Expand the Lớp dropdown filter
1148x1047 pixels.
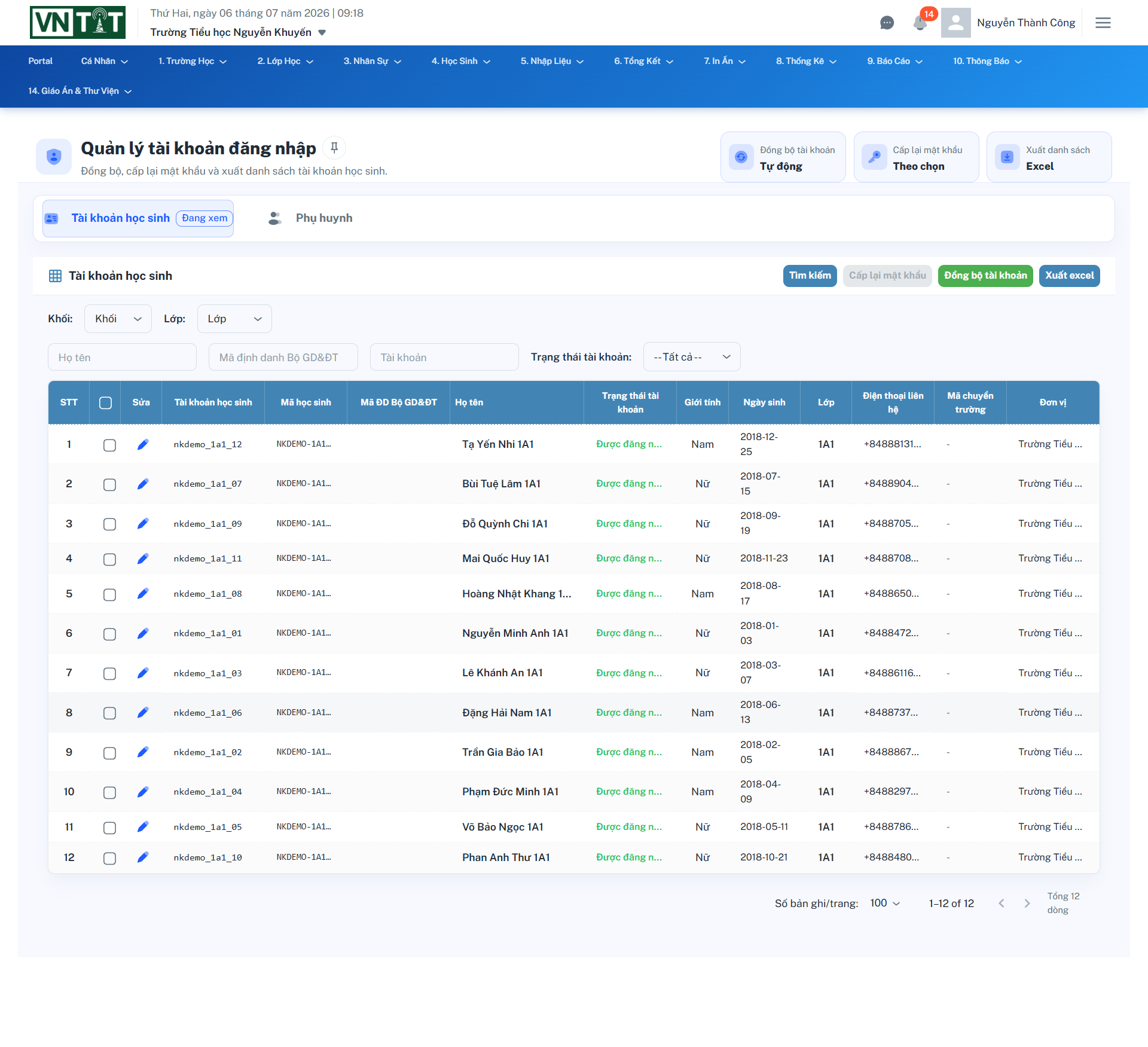(234, 319)
